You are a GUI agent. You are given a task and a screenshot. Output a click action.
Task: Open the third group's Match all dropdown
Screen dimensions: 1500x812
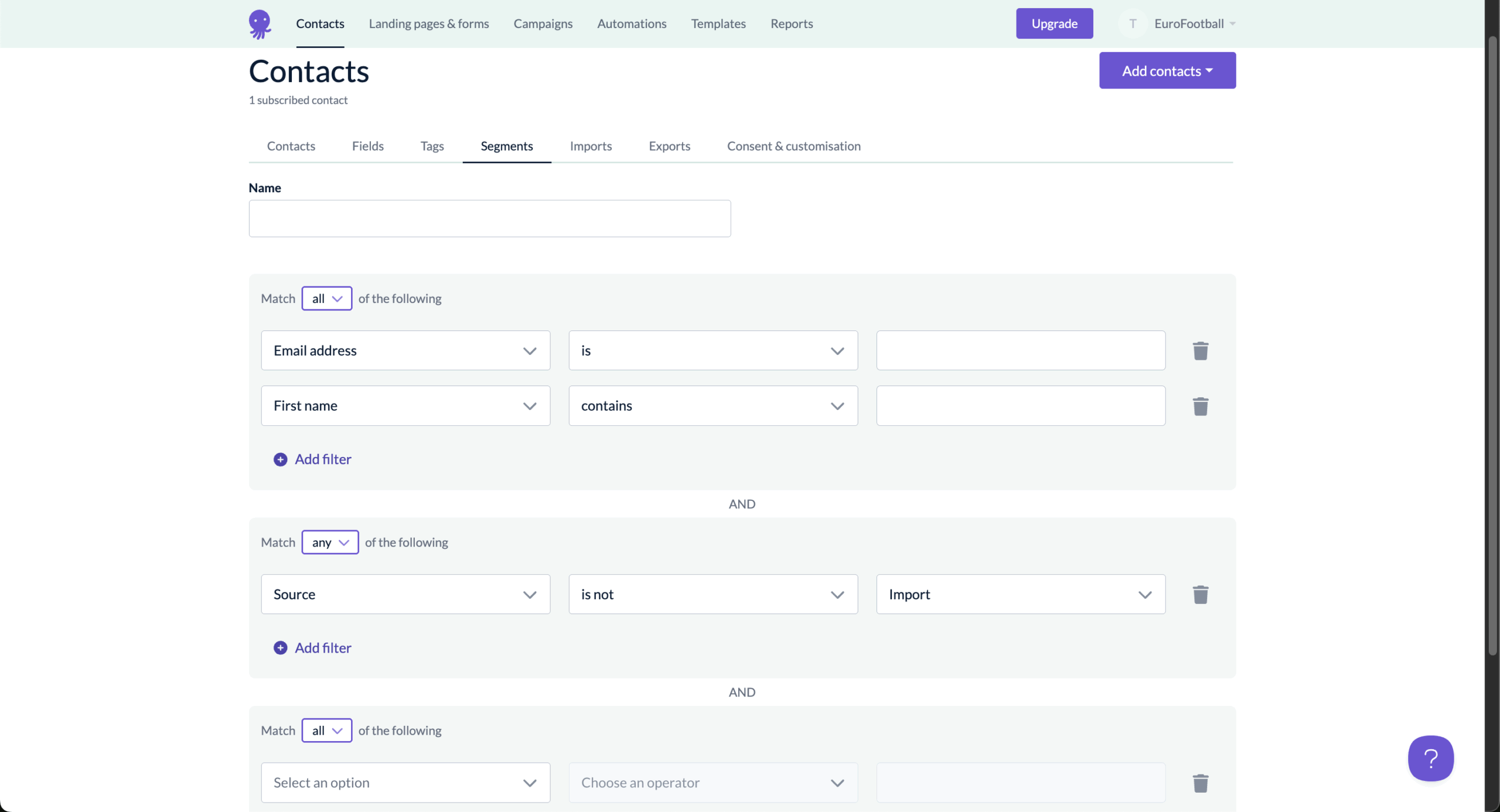point(327,730)
